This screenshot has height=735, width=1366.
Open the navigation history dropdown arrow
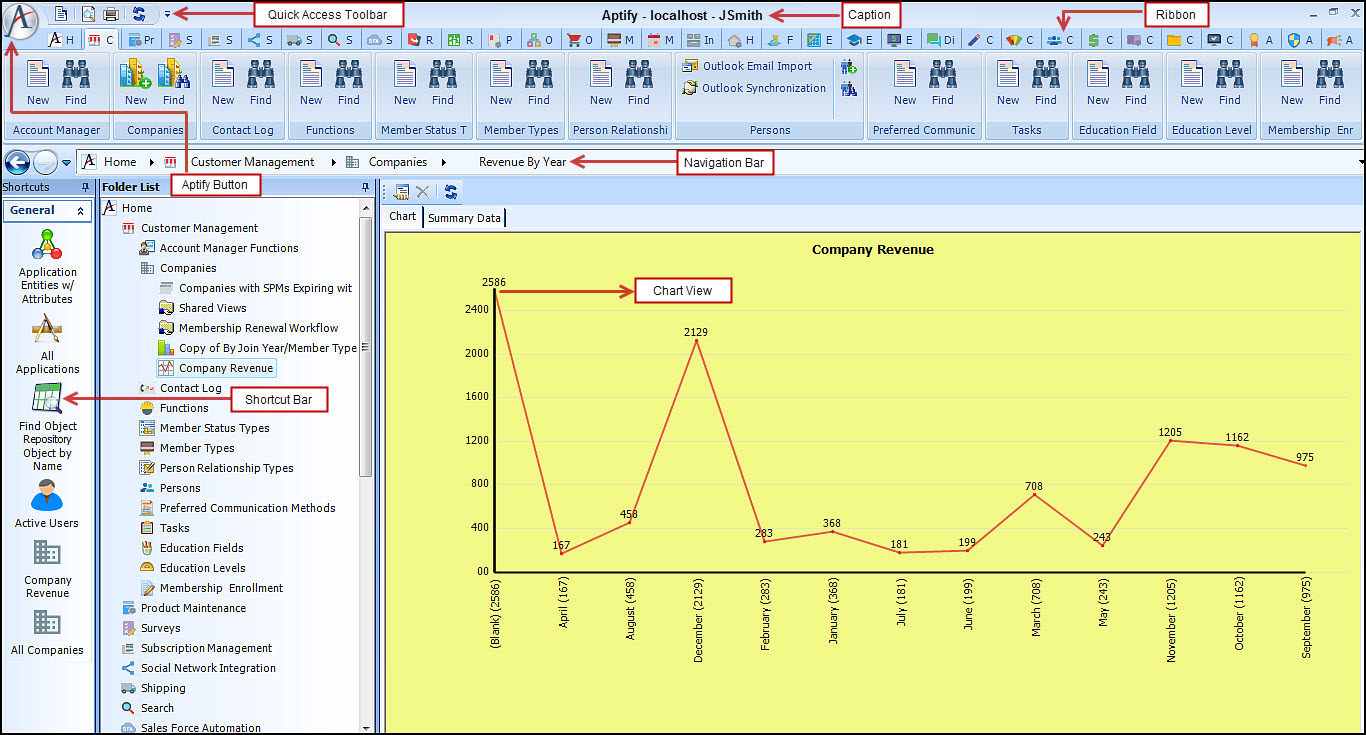click(x=66, y=163)
